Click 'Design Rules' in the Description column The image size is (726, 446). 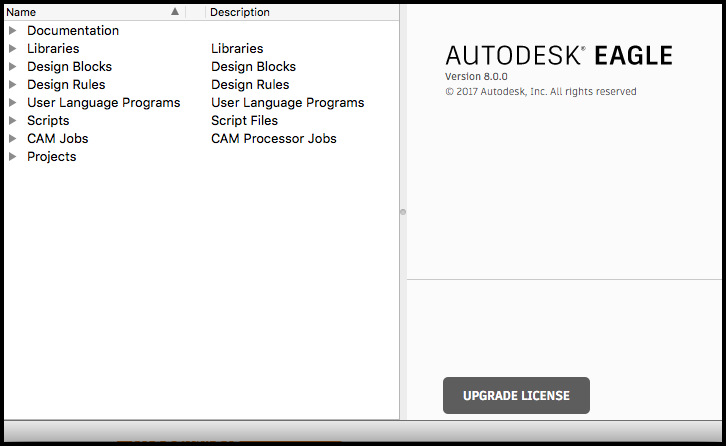tap(250, 85)
